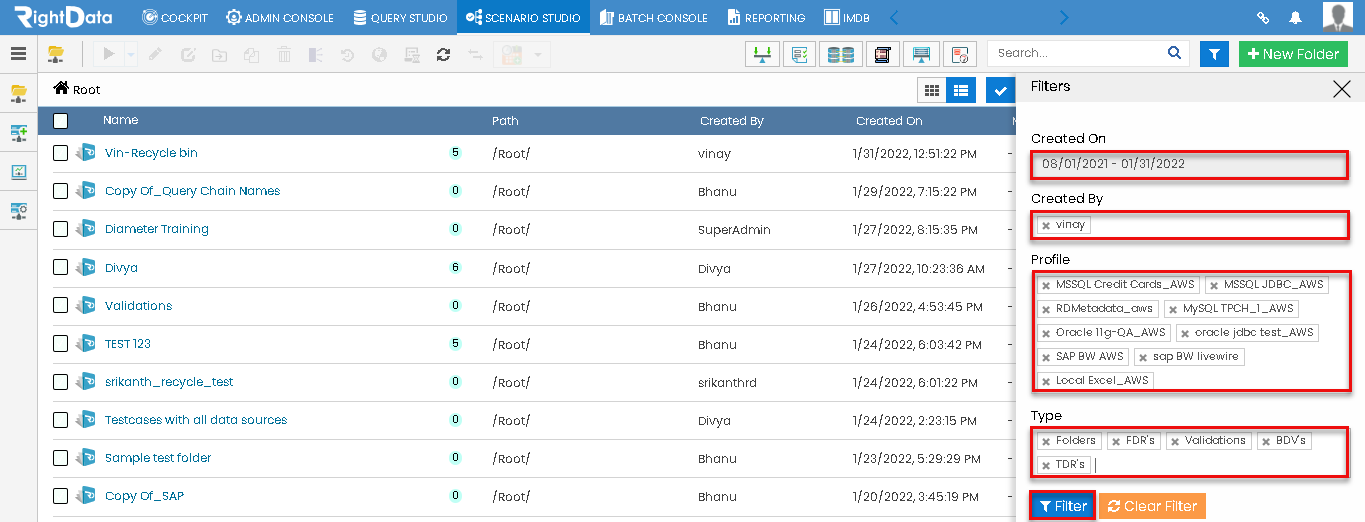Check the Vin-Recycle bin row checkbox

[x=61, y=153]
